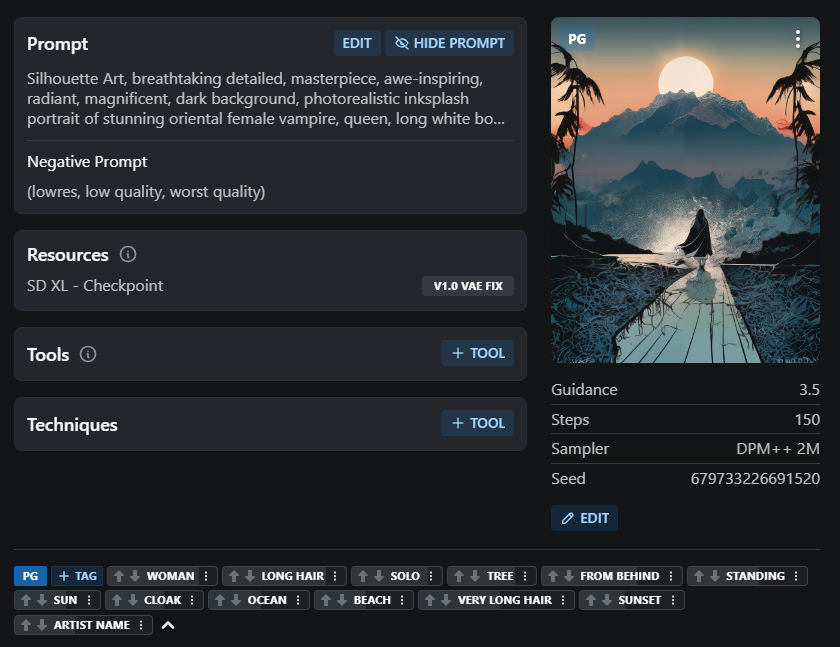The width and height of the screenshot is (840, 647).
Task: Hide the prompt text
Action: point(450,43)
